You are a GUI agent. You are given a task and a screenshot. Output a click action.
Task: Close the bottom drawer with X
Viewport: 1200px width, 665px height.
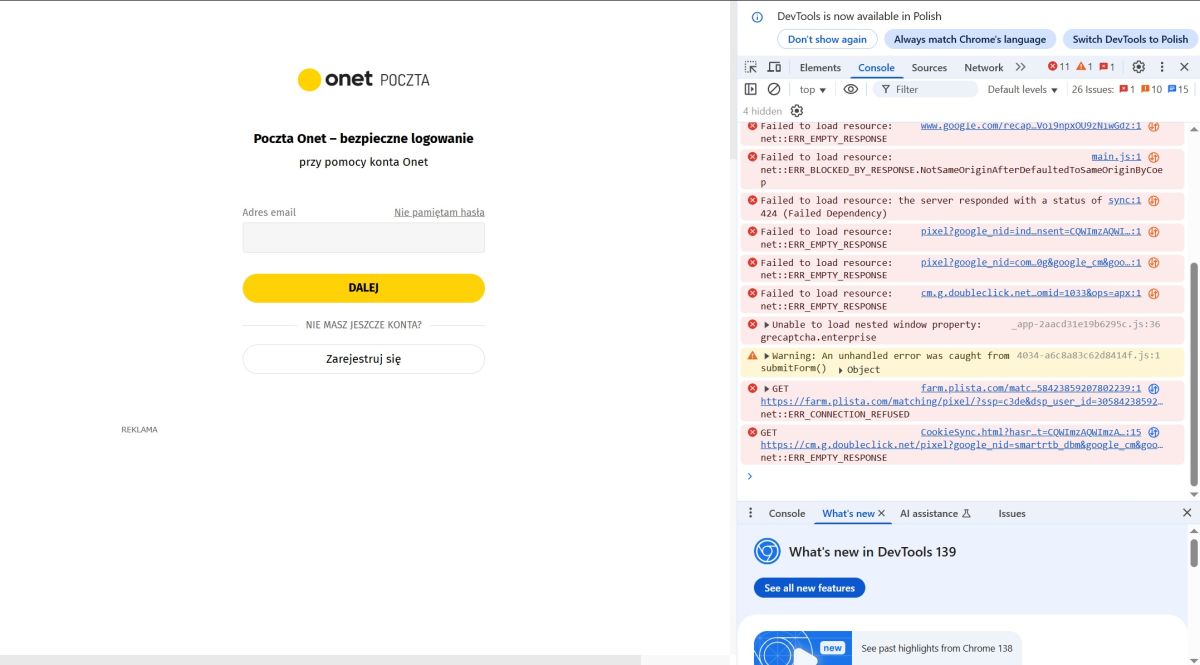coord(1187,513)
